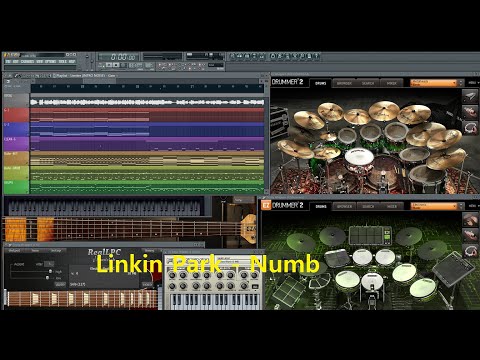
Task: Select the bottom green playlist track header
Action: pos(16,187)
